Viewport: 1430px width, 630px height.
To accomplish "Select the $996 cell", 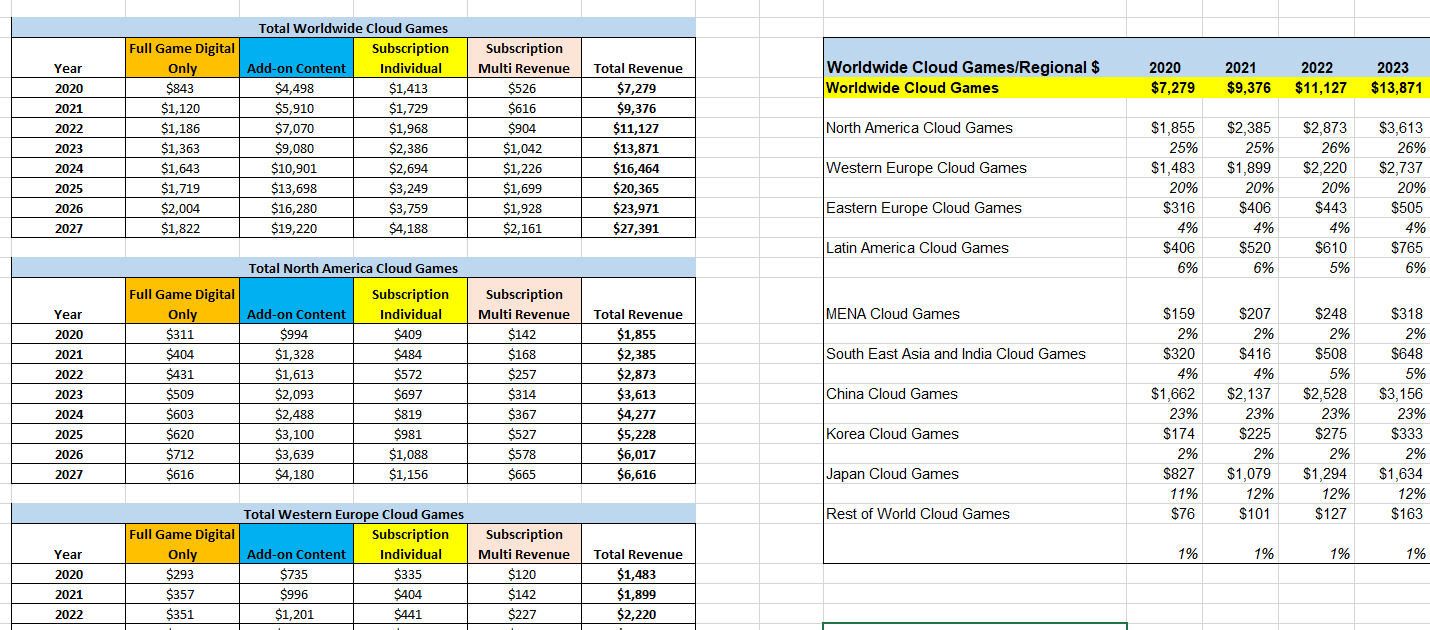I will click(x=296, y=594).
